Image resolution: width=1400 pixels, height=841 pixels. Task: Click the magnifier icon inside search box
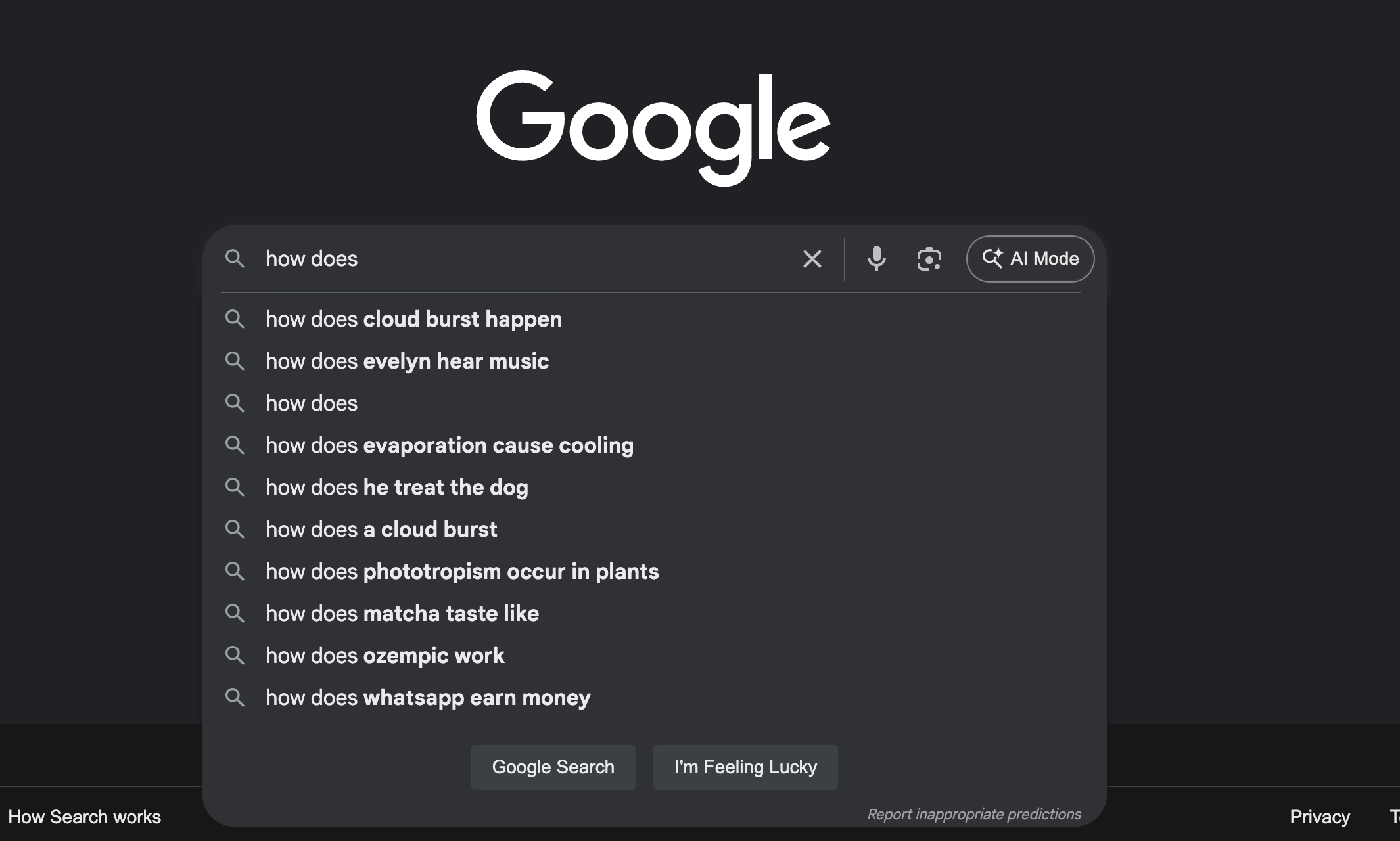coord(235,258)
